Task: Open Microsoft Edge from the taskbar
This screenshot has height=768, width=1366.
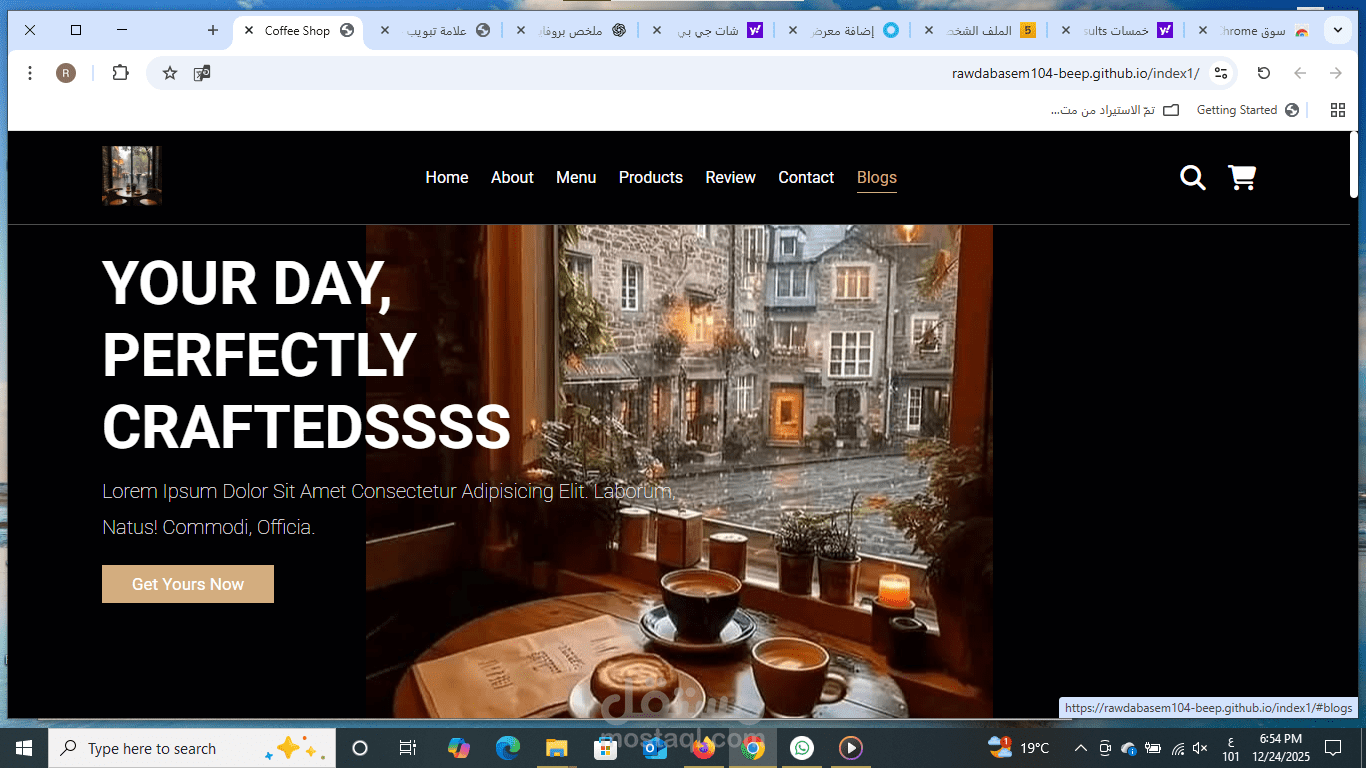Action: point(508,748)
